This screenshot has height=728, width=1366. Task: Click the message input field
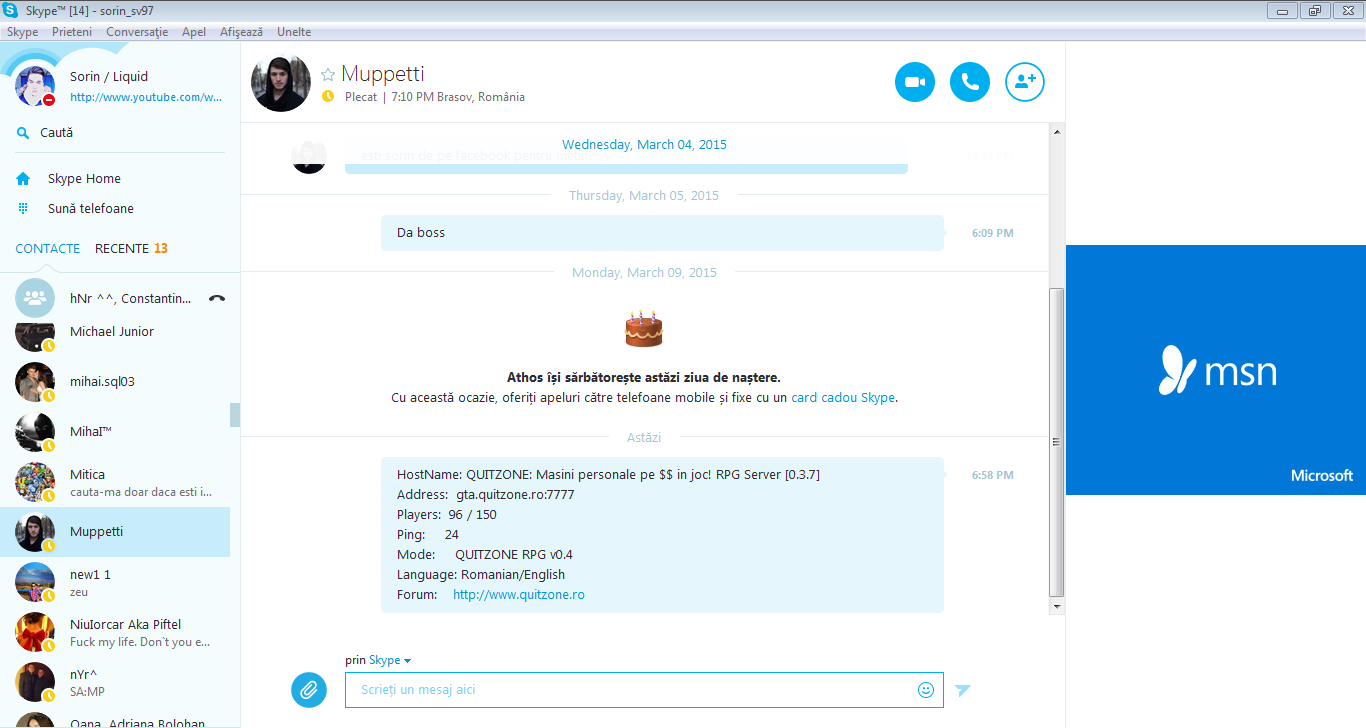tap(644, 690)
